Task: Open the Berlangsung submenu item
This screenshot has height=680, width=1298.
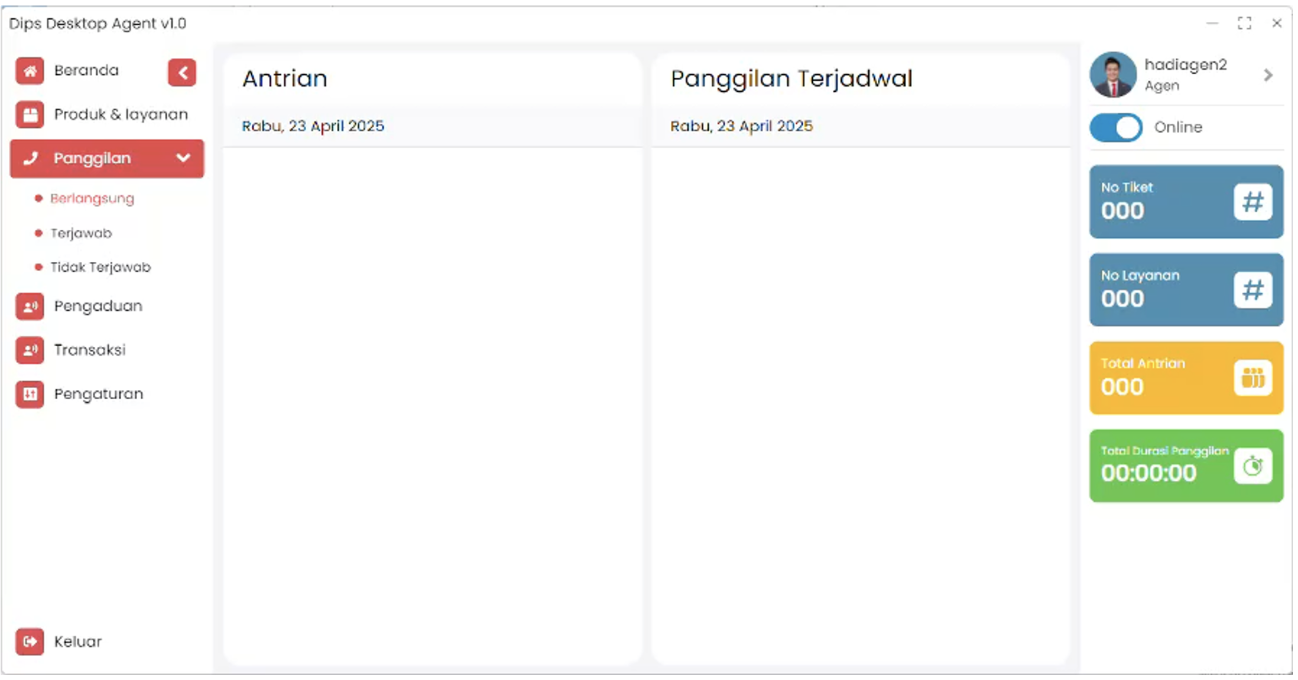Action: 92,199
